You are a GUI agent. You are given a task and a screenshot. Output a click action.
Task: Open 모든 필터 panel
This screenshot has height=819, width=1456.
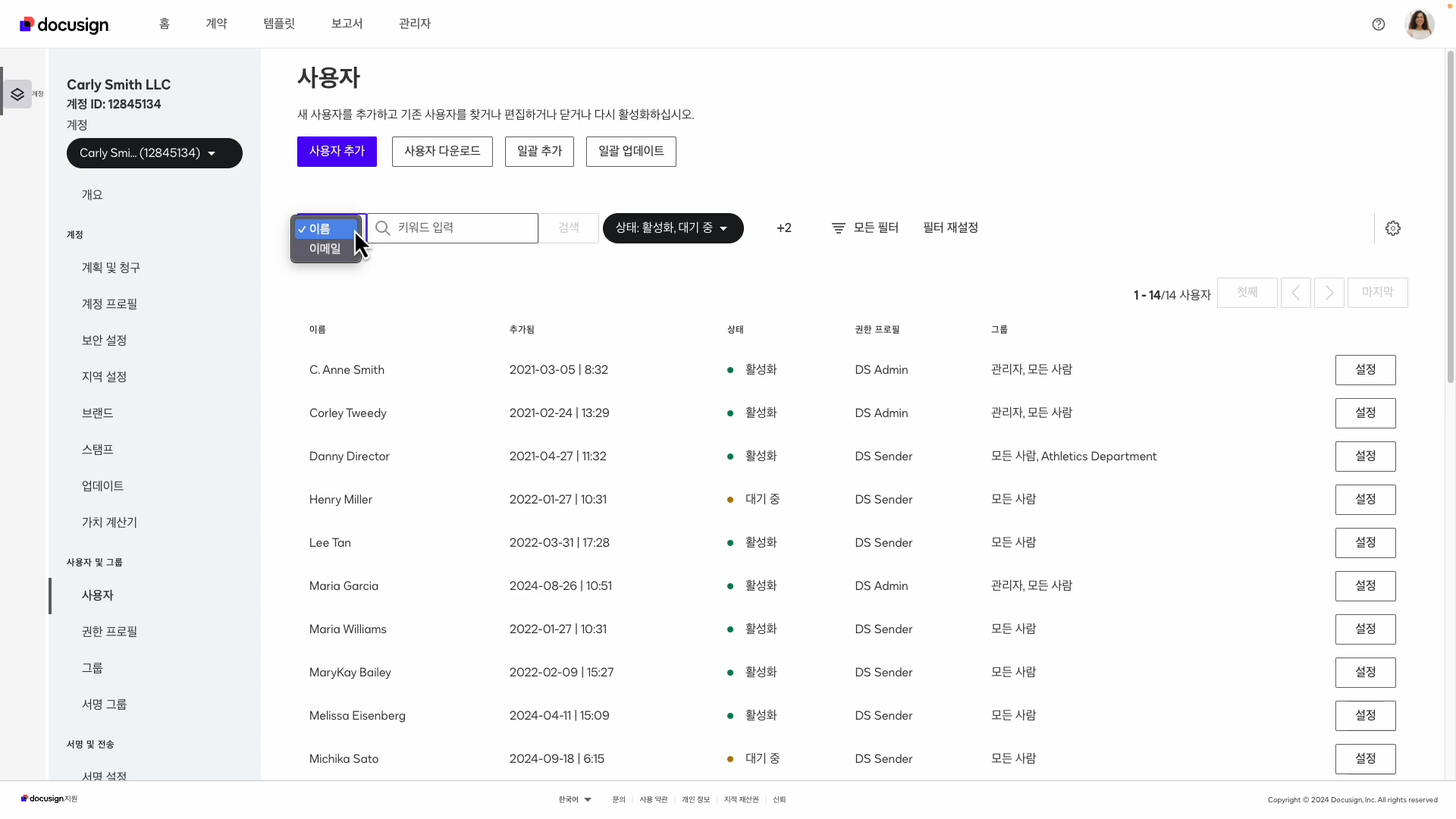point(865,228)
